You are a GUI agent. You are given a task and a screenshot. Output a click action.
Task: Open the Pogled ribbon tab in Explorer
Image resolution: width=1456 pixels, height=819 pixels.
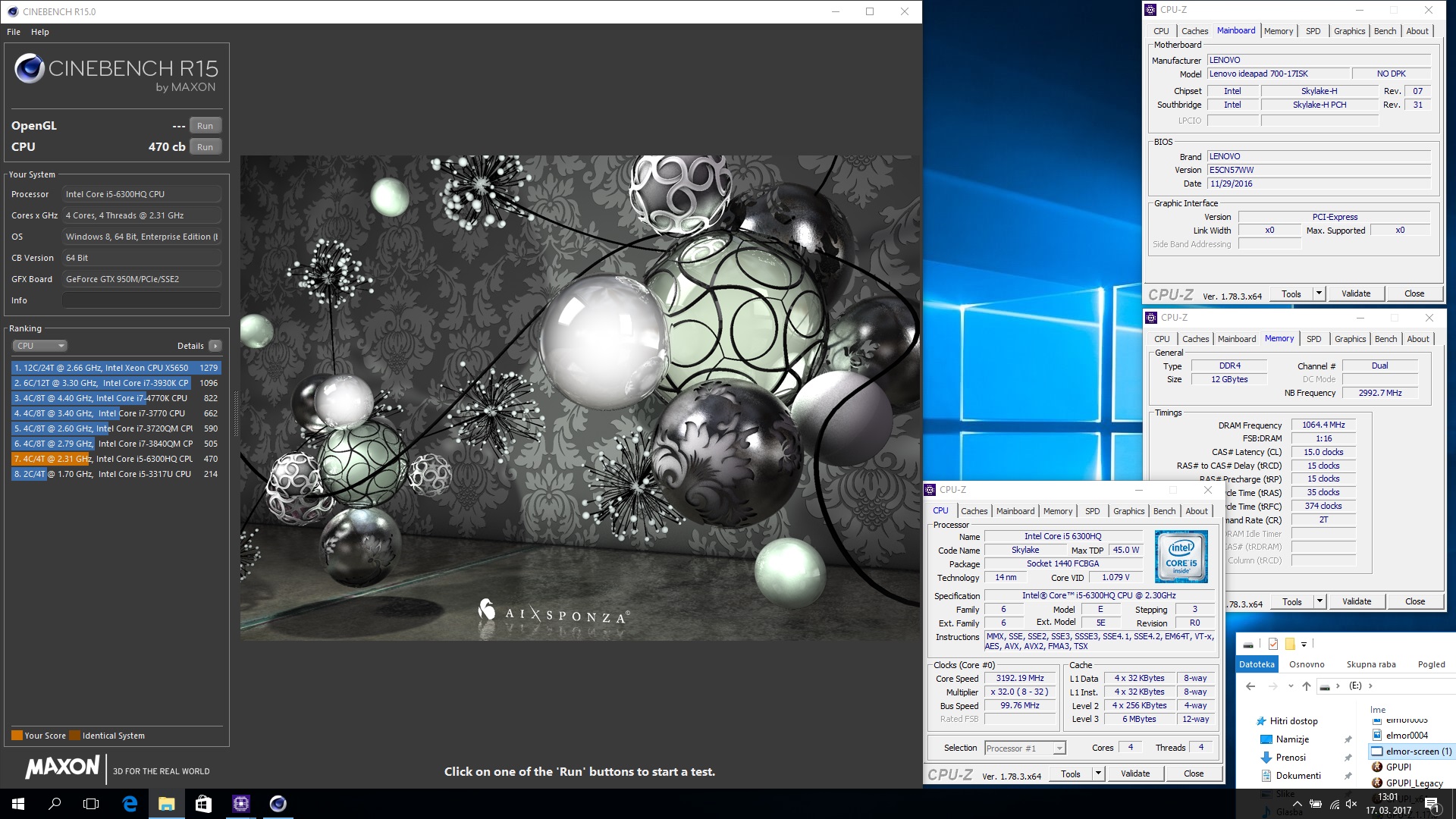(1431, 664)
